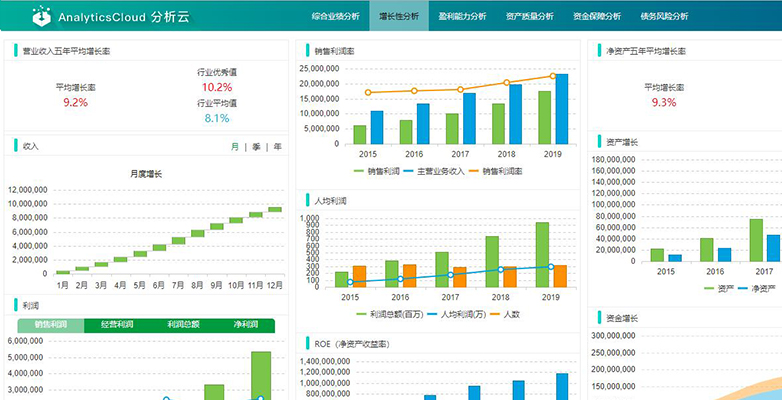Select 月 view in the 收入 panel
The height and width of the screenshot is (400, 782).
pos(234,147)
